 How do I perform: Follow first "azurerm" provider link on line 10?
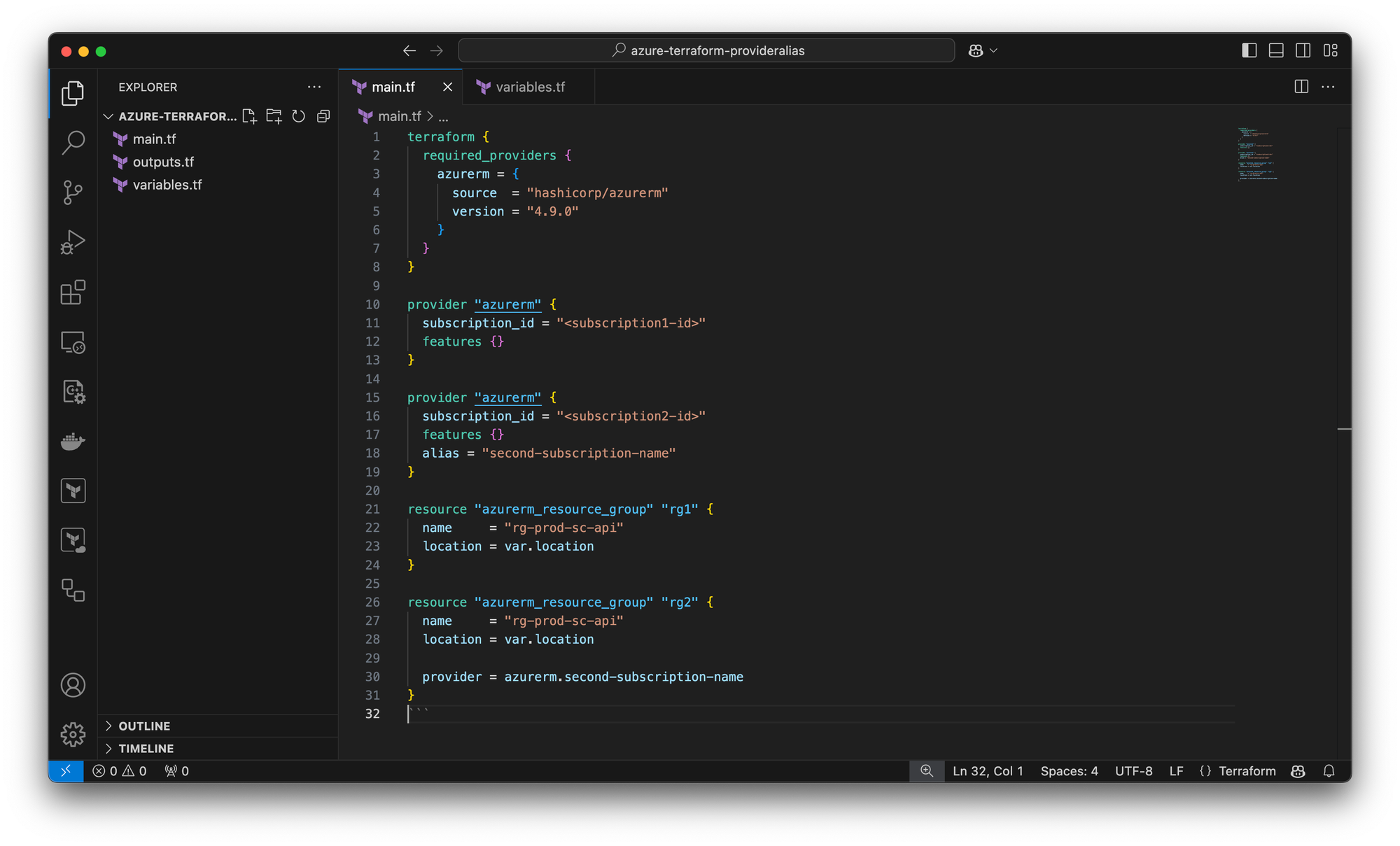pos(507,304)
